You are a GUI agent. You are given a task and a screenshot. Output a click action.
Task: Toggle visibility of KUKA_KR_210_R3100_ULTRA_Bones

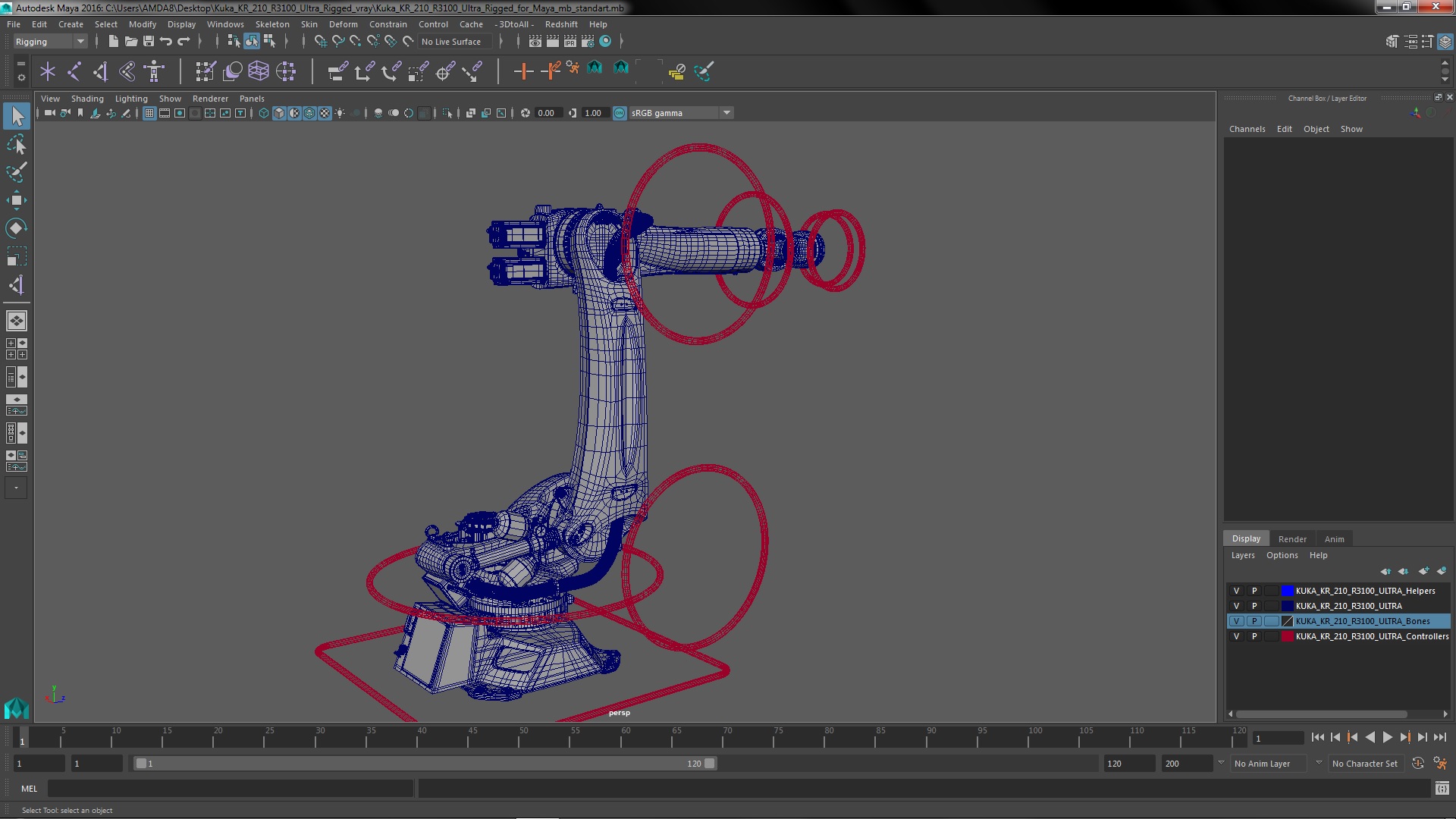point(1237,620)
